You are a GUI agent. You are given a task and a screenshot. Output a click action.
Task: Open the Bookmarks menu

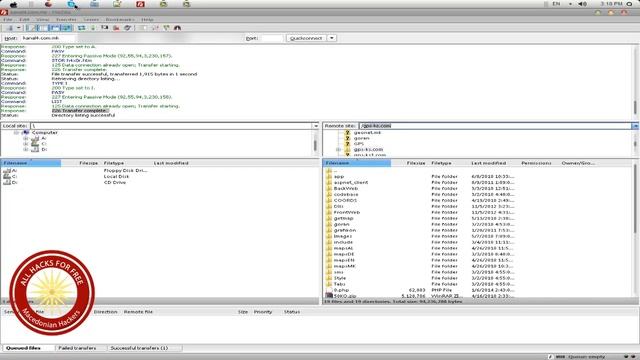tap(120, 19)
